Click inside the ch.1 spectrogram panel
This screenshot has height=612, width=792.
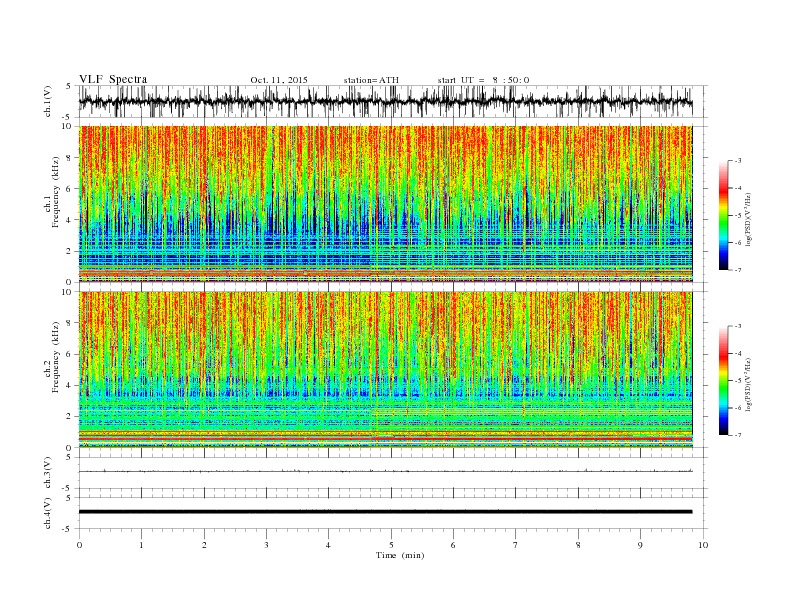pyautogui.click(x=385, y=204)
